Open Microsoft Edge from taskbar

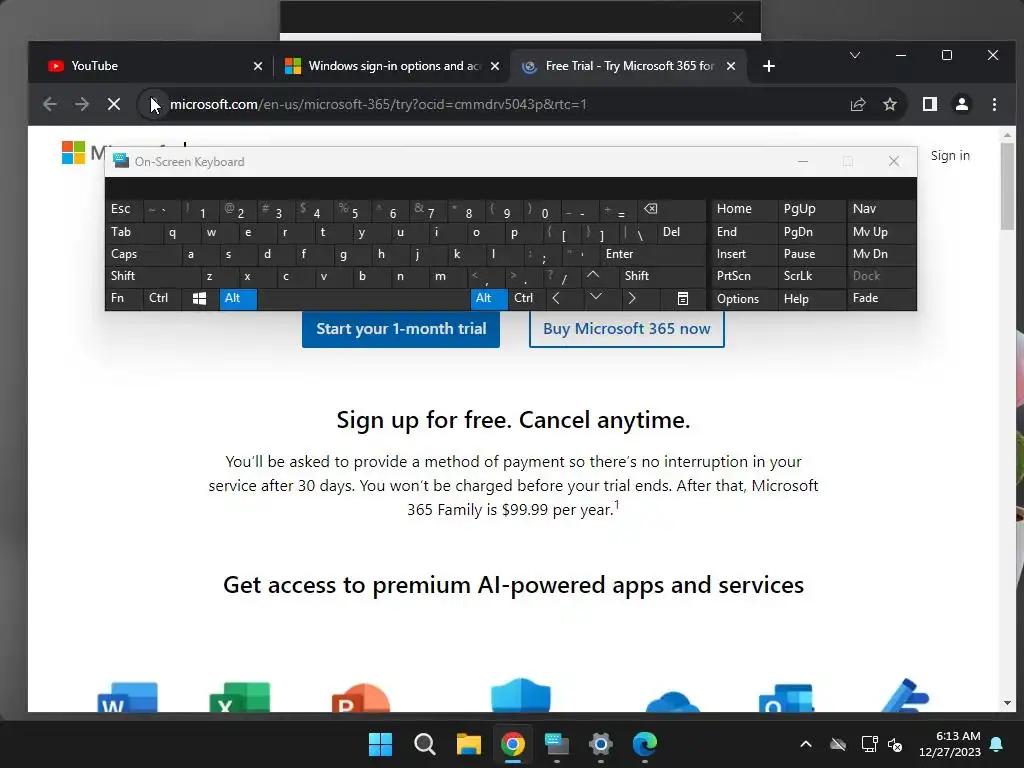(645, 744)
